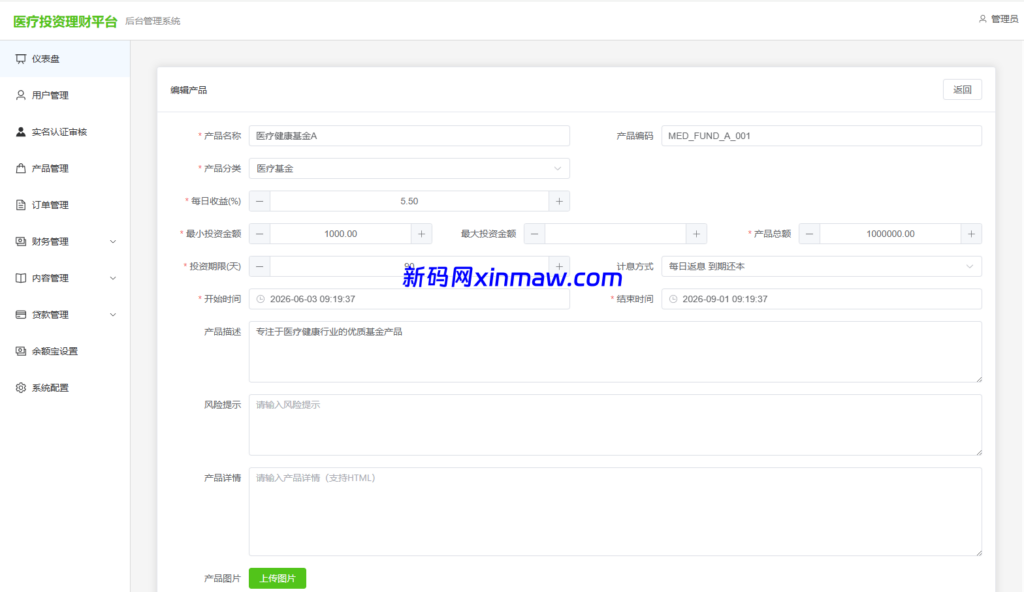Click the empty 最大投资金额 value field

tap(616, 234)
